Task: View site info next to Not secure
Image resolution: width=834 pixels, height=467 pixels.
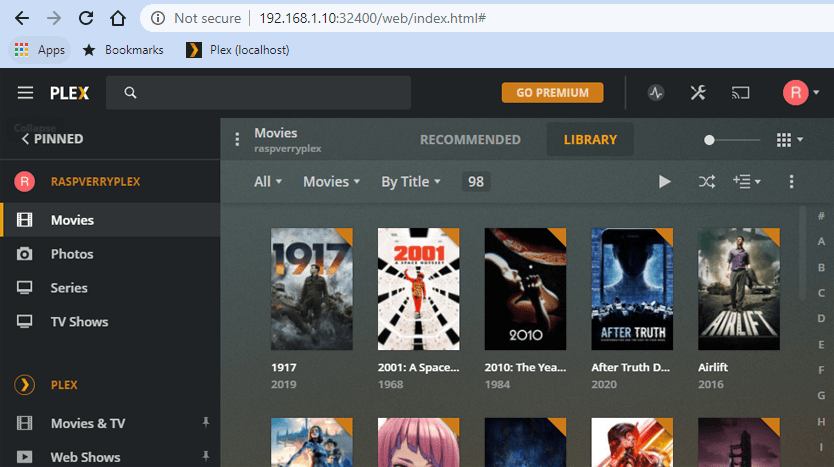Action: 158,18
